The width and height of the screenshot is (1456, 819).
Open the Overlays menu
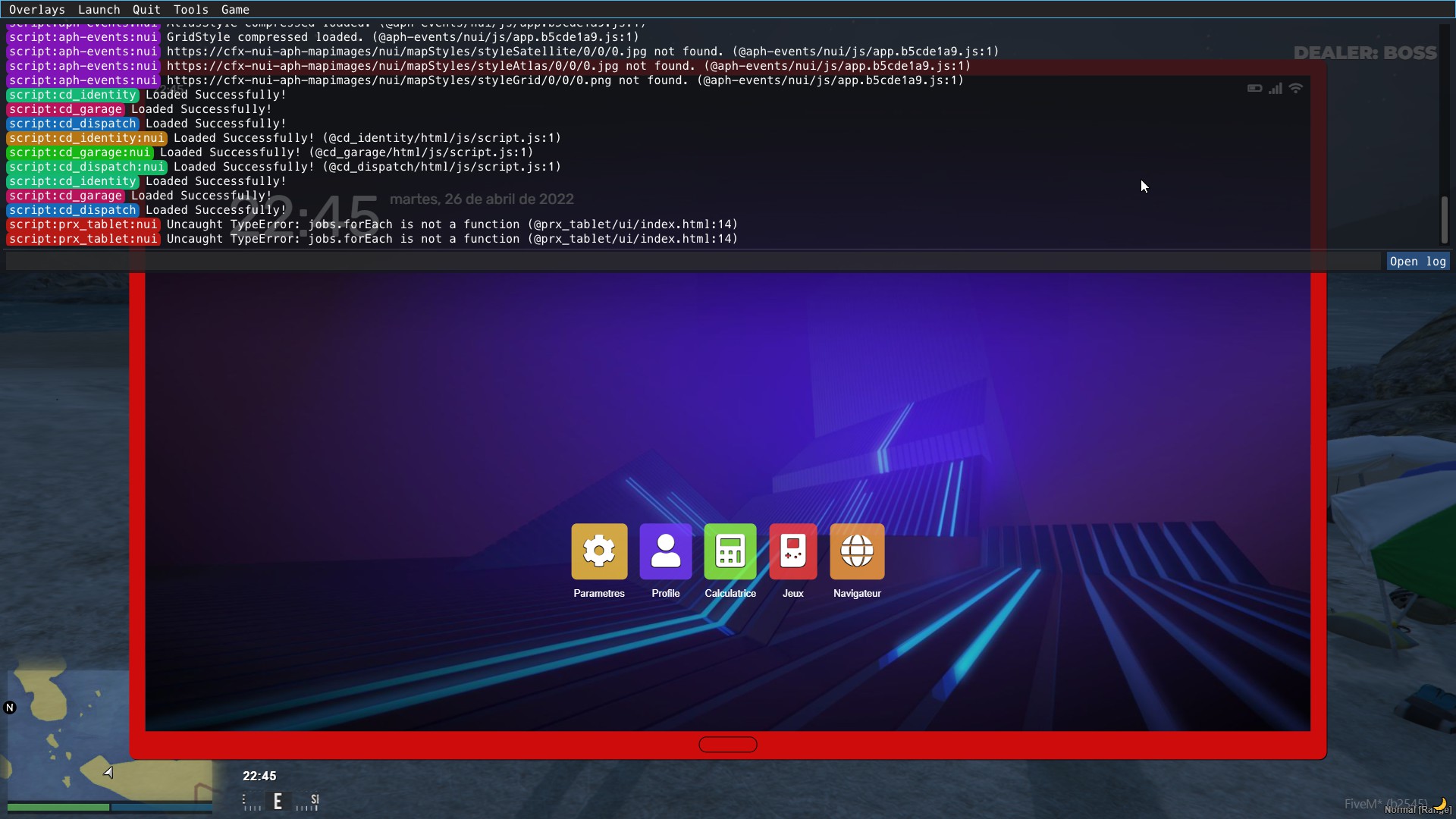coord(36,10)
